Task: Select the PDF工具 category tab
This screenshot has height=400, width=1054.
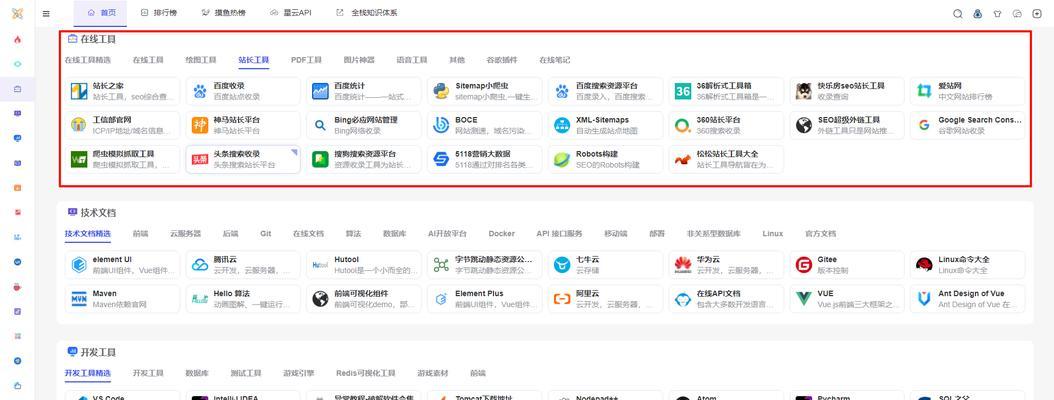Action: 307,60
